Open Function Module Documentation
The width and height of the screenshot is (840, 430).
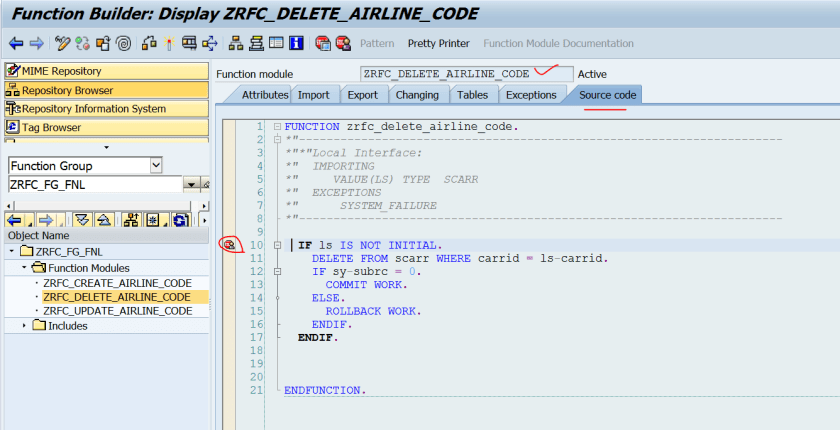coord(558,43)
